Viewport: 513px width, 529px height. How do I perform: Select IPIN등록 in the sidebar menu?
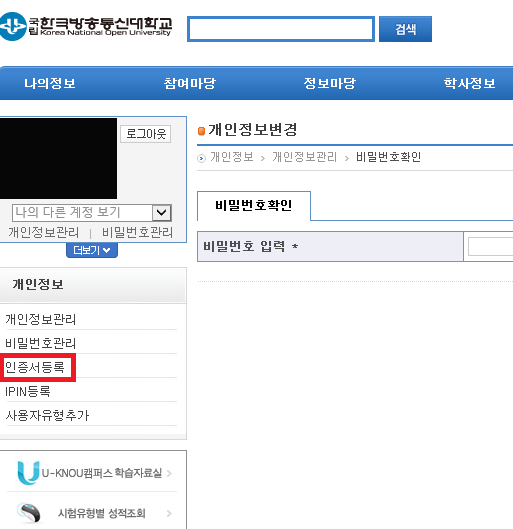click(28, 391)
